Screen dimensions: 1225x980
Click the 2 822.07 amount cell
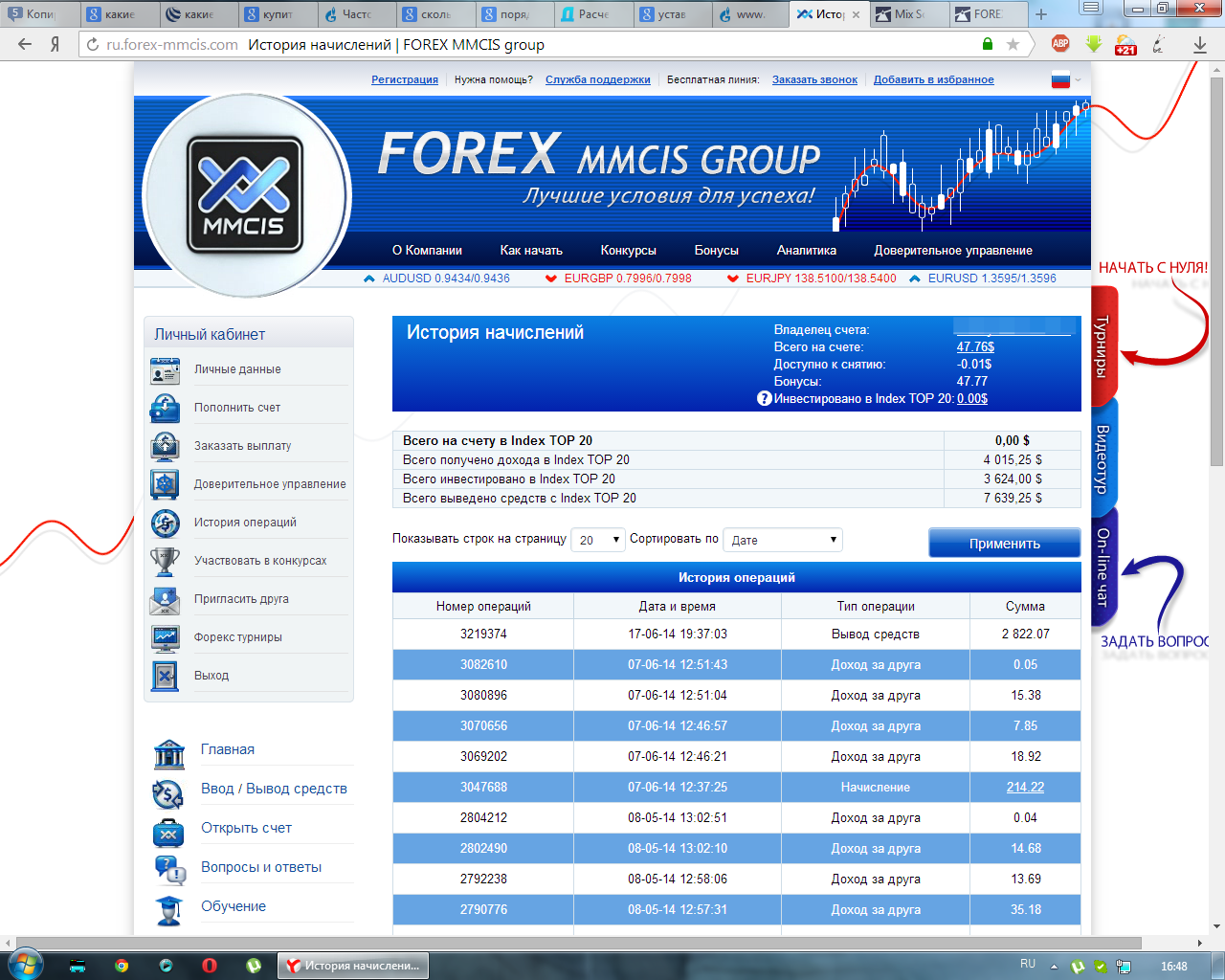[x=1025, y=634]
